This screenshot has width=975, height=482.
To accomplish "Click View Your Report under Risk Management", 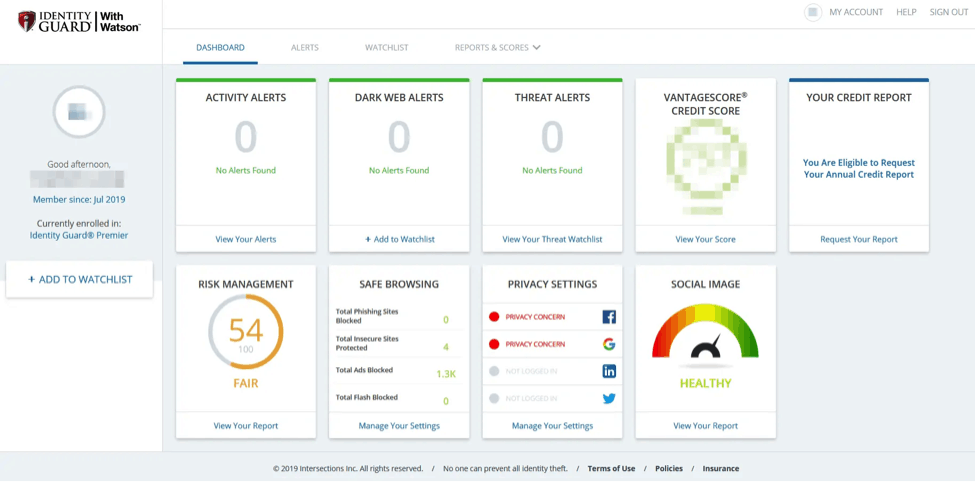I will pos(246,426).
